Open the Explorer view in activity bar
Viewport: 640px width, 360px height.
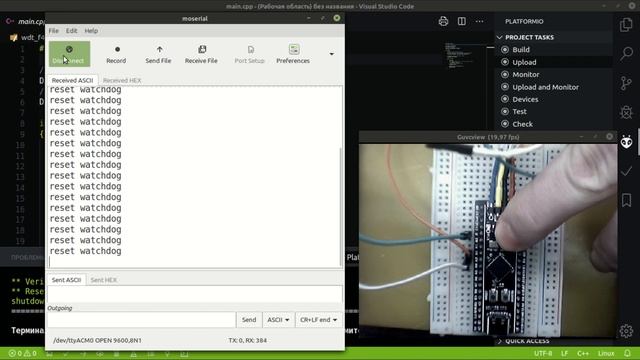click(626, 24)
